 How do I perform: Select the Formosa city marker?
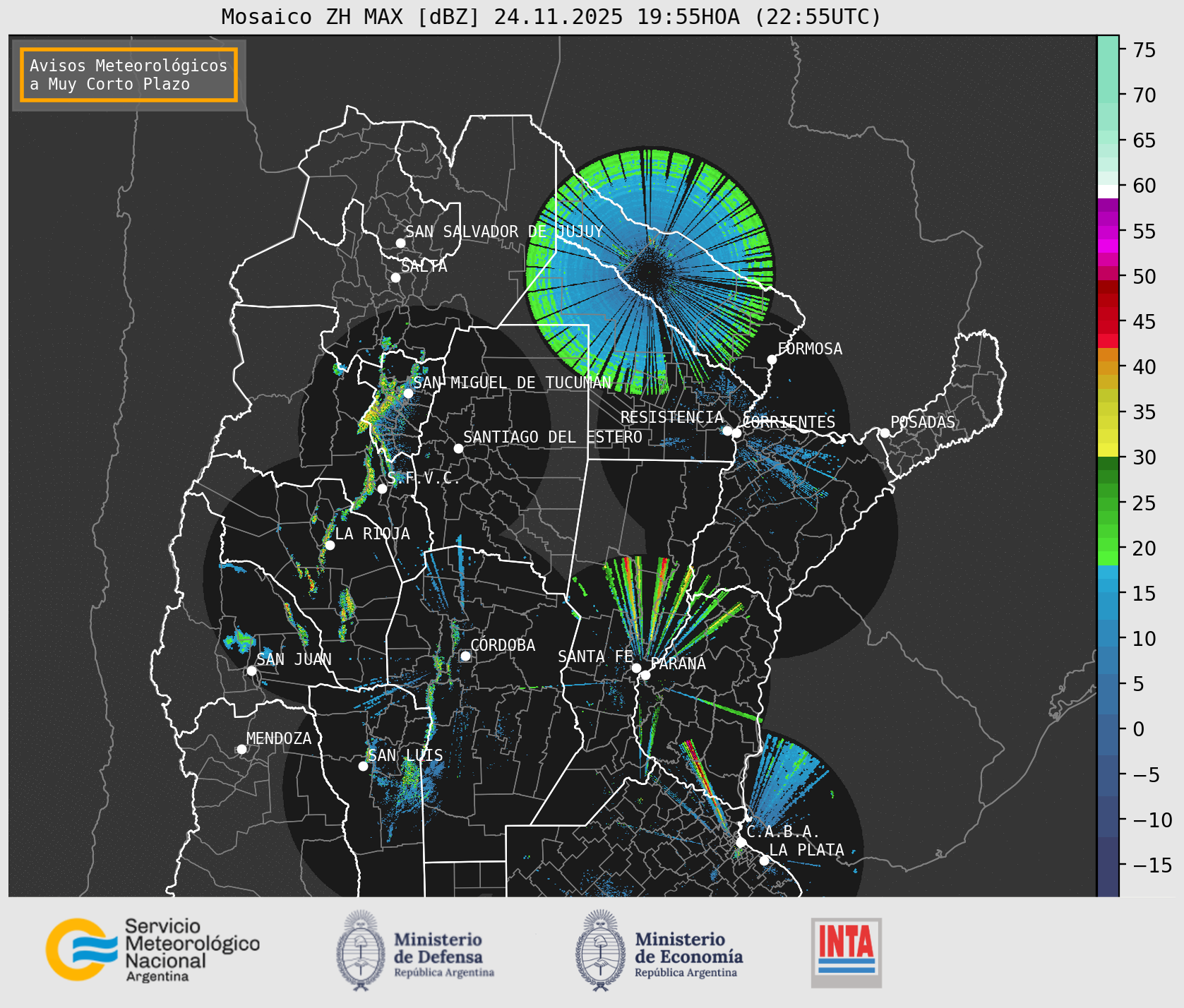pyautogui.click(x=772, y=359)
